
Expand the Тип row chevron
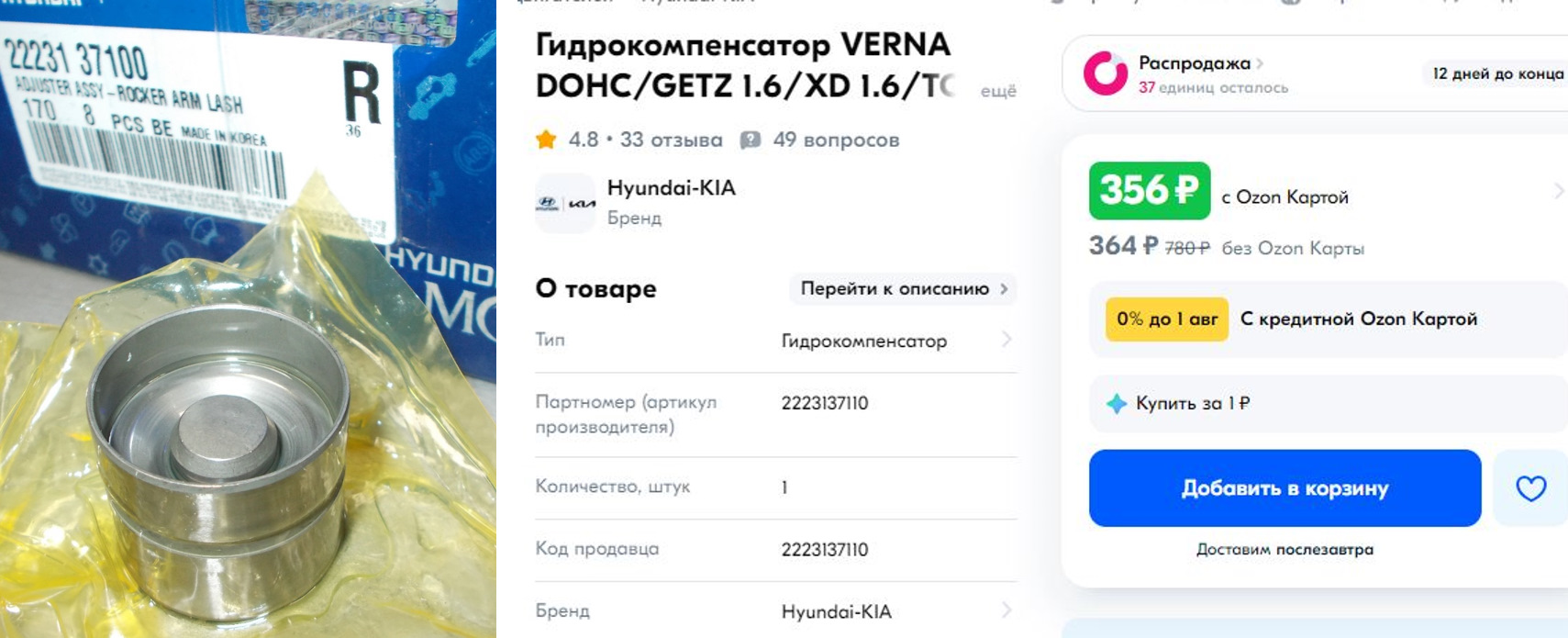point(1006,340)
